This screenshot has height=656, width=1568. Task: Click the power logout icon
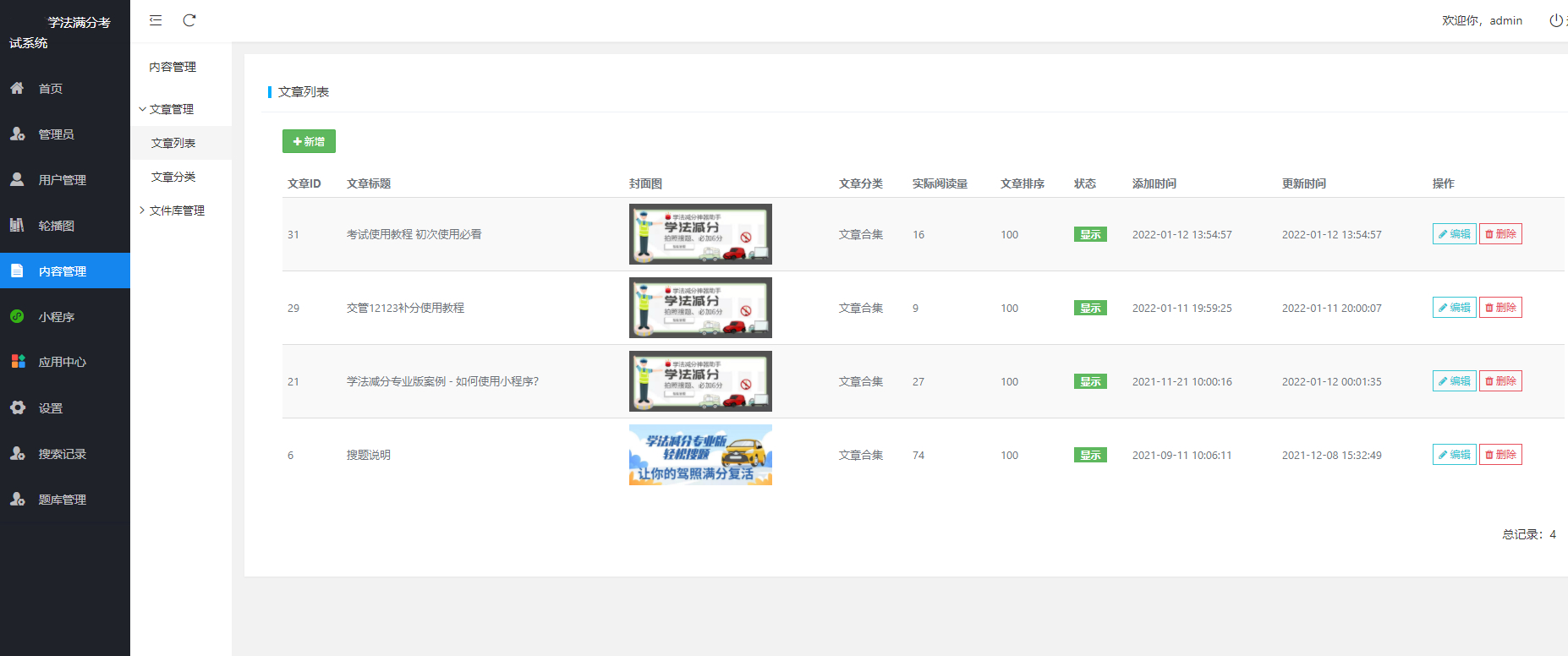pyautogui.click(x=1555, y=20)
